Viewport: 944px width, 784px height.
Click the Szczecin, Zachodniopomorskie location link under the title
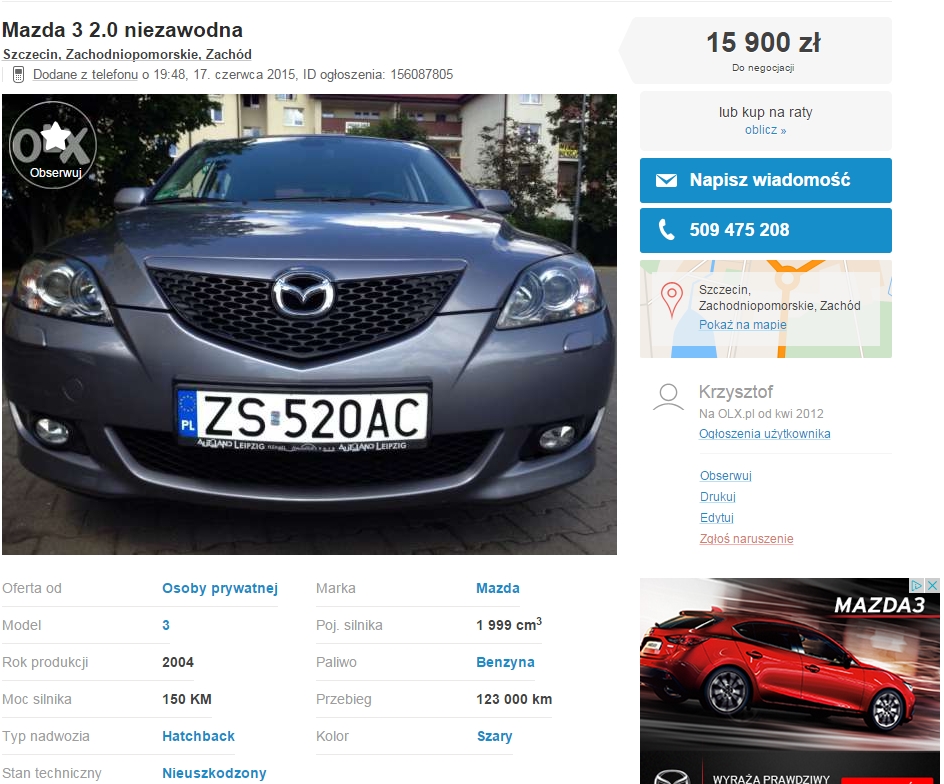click(127, 55)
